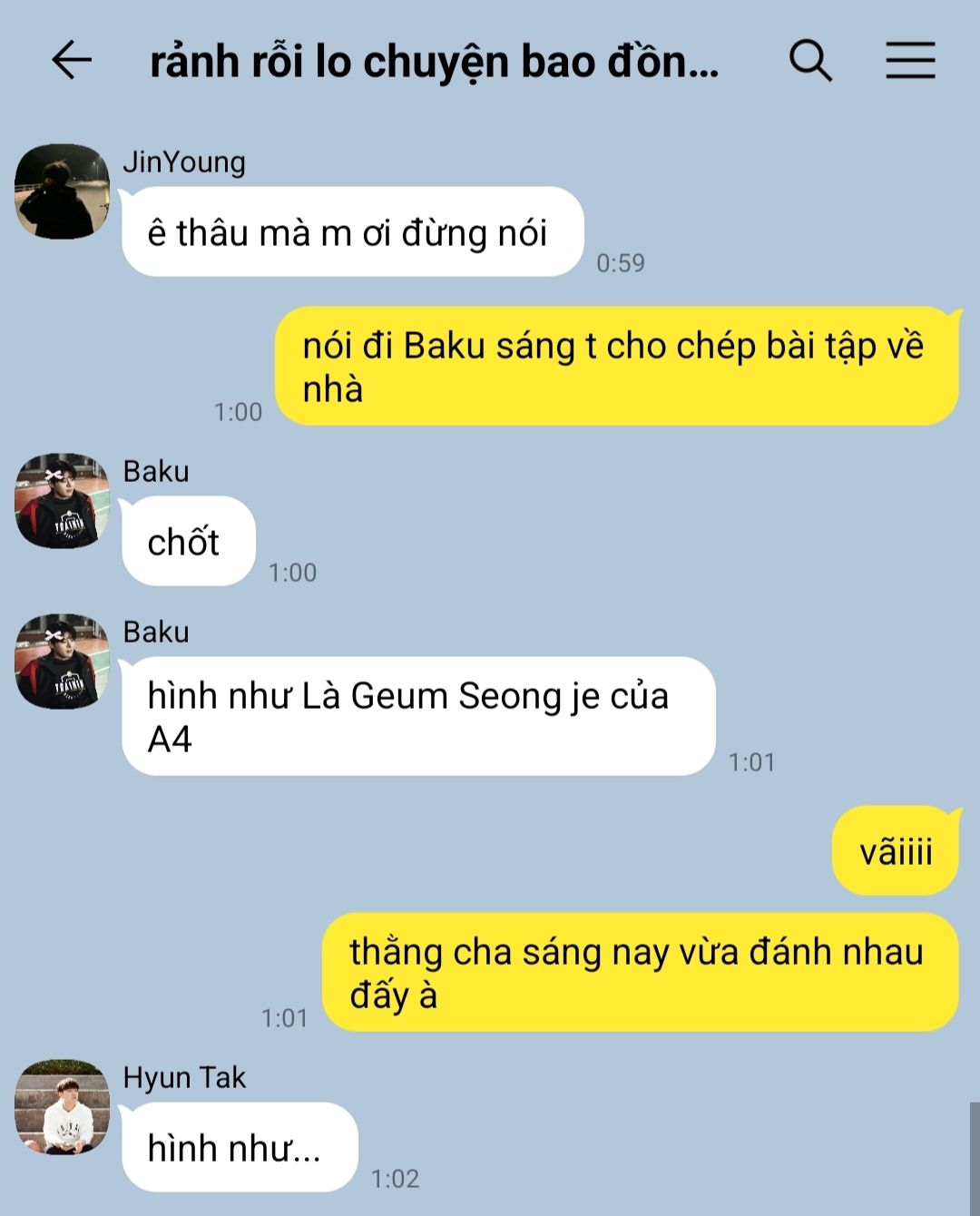Select the chat room title text
Viewport: 980px width, 1216px height.
point(434,62)
